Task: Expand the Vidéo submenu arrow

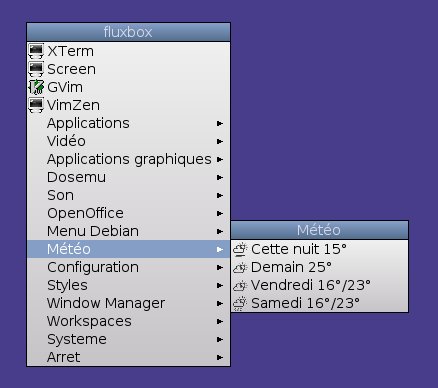Action: [x=220, y=142]
